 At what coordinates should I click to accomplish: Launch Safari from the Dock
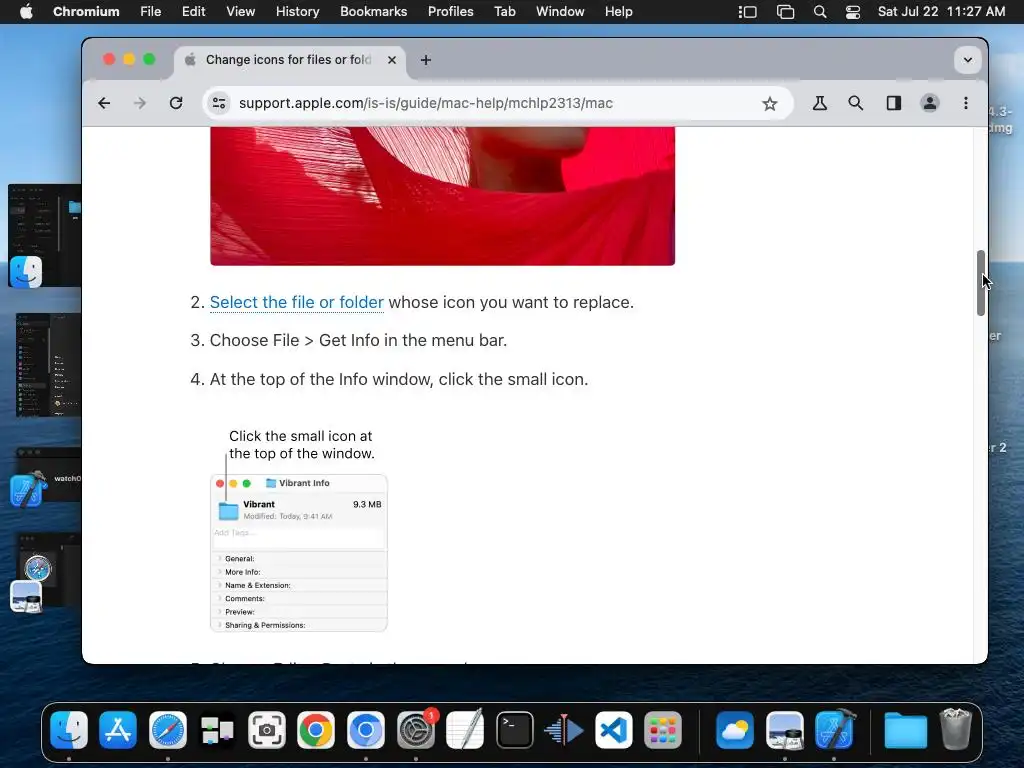pos(168,730)
